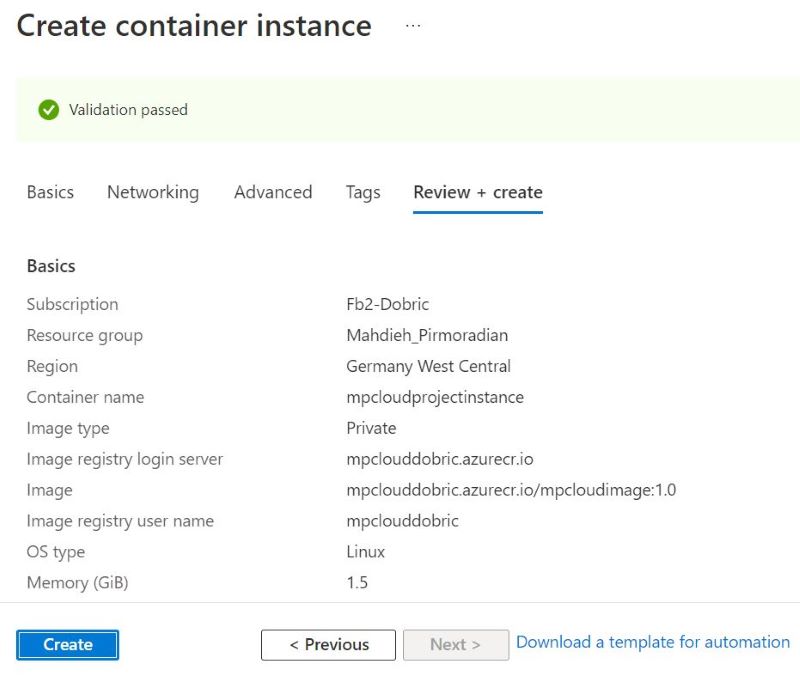Click the Mahdieh_Pirmoradian resource group value

pos(430,335)
